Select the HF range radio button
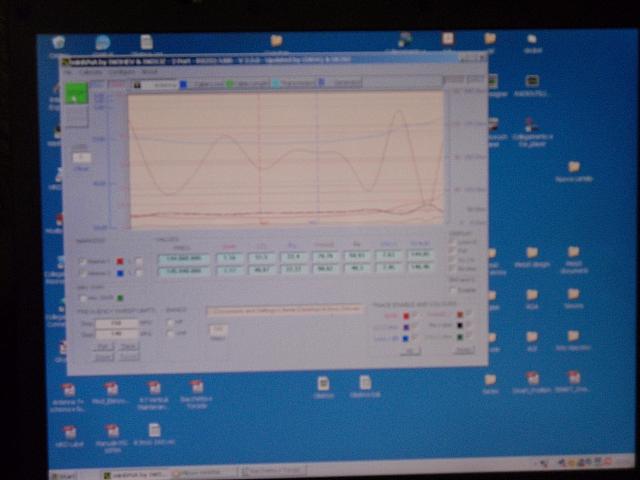The image size is (640, 480). pos(170,322)
